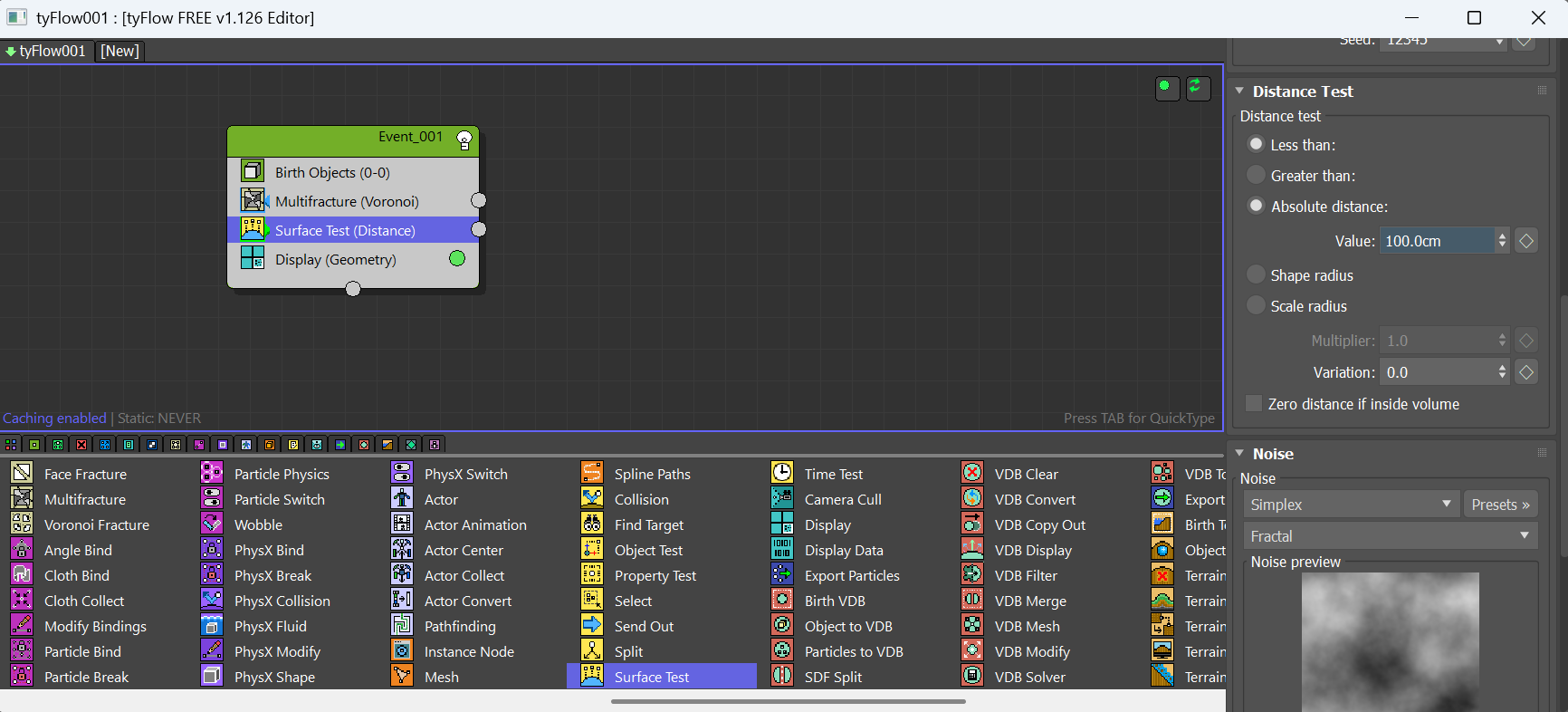Image resolution: width=1568 pixels, height=712 pixels.
Task: Toggle the Event_001 lightbulb icon
Action: [x=464, y=140]
